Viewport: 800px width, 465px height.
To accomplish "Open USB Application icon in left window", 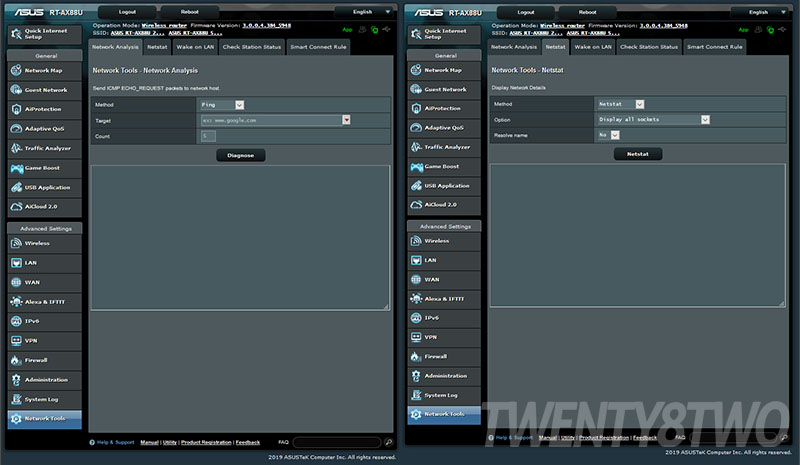I will 16,187.
